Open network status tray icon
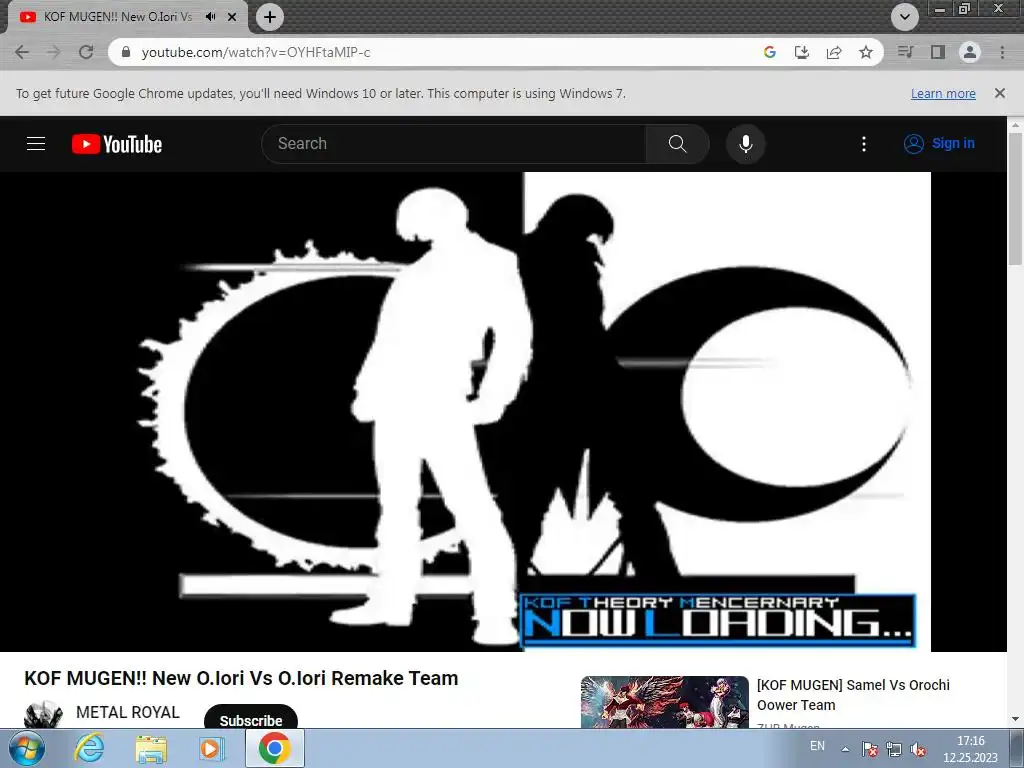1024x768 pixels. (x=894, y=749)
